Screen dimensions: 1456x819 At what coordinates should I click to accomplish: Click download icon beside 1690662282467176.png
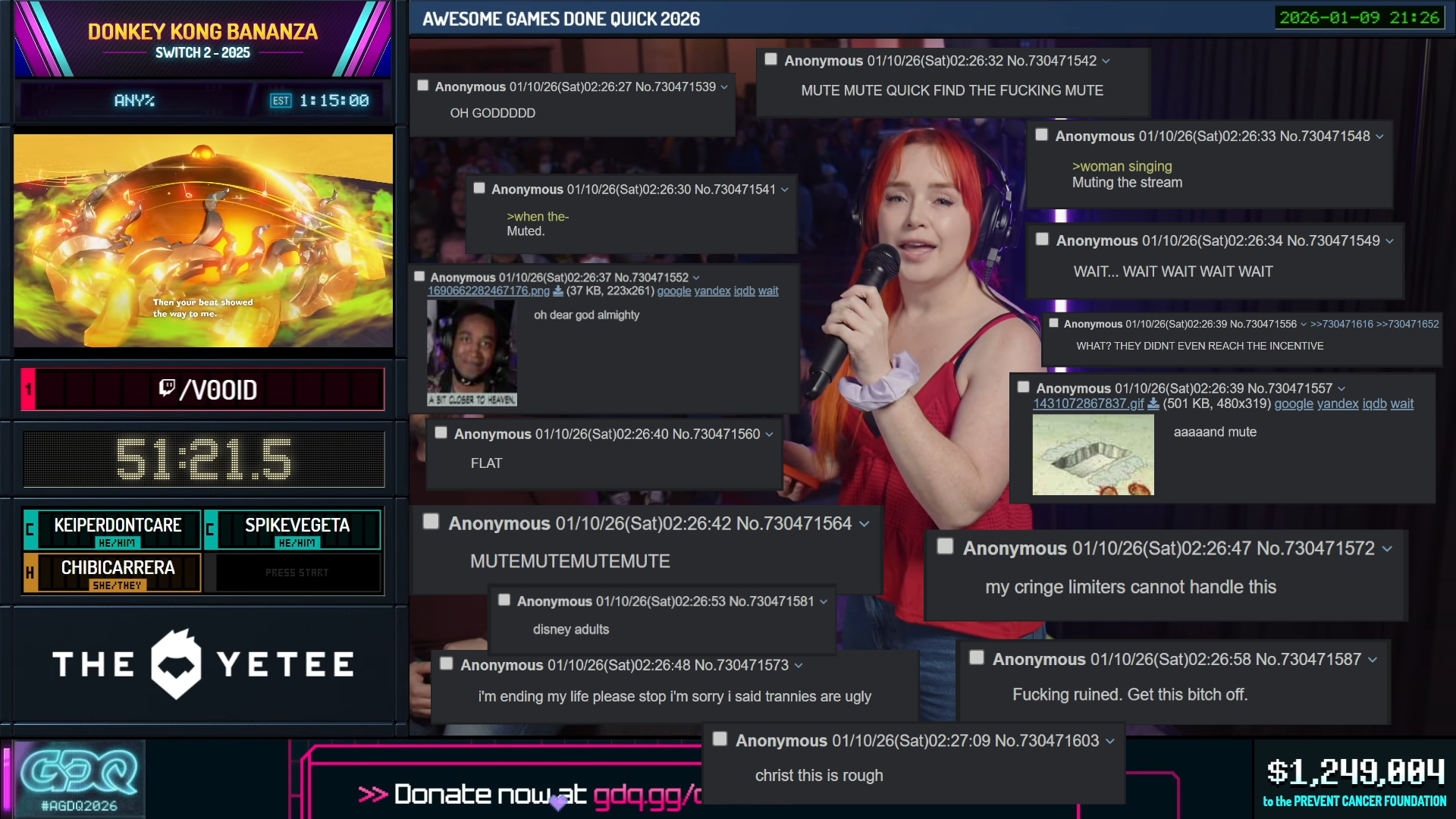point(558,291)
